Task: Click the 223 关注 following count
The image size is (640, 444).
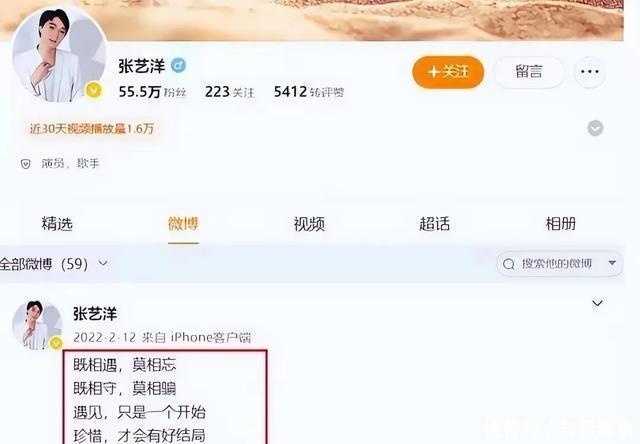Action: click(229, 92)
